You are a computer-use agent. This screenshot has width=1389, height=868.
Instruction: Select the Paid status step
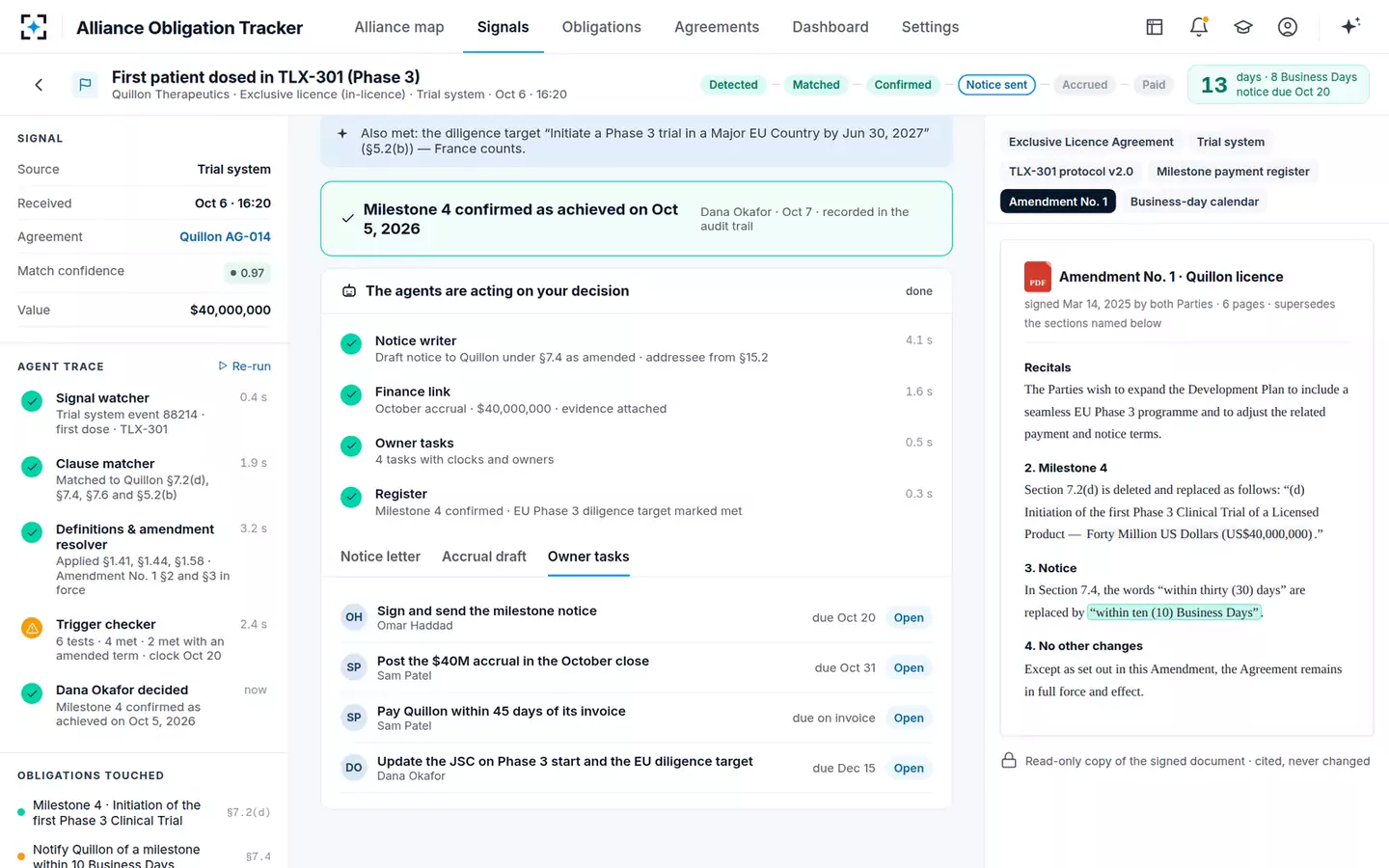1154,85
